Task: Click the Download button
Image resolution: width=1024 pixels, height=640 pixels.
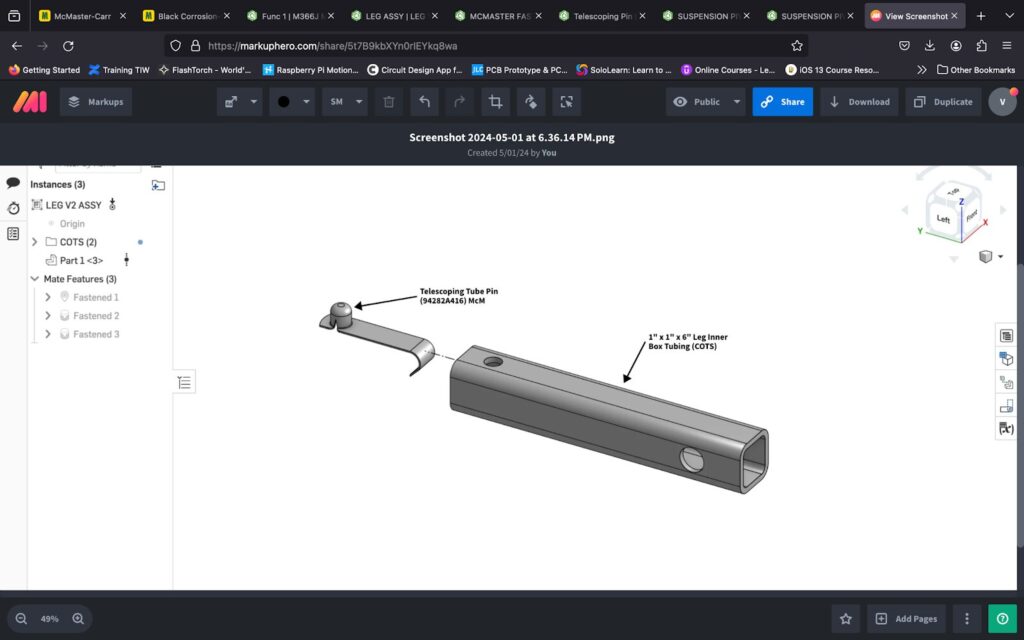Action: pyautogui.click(x=859, y=102)
